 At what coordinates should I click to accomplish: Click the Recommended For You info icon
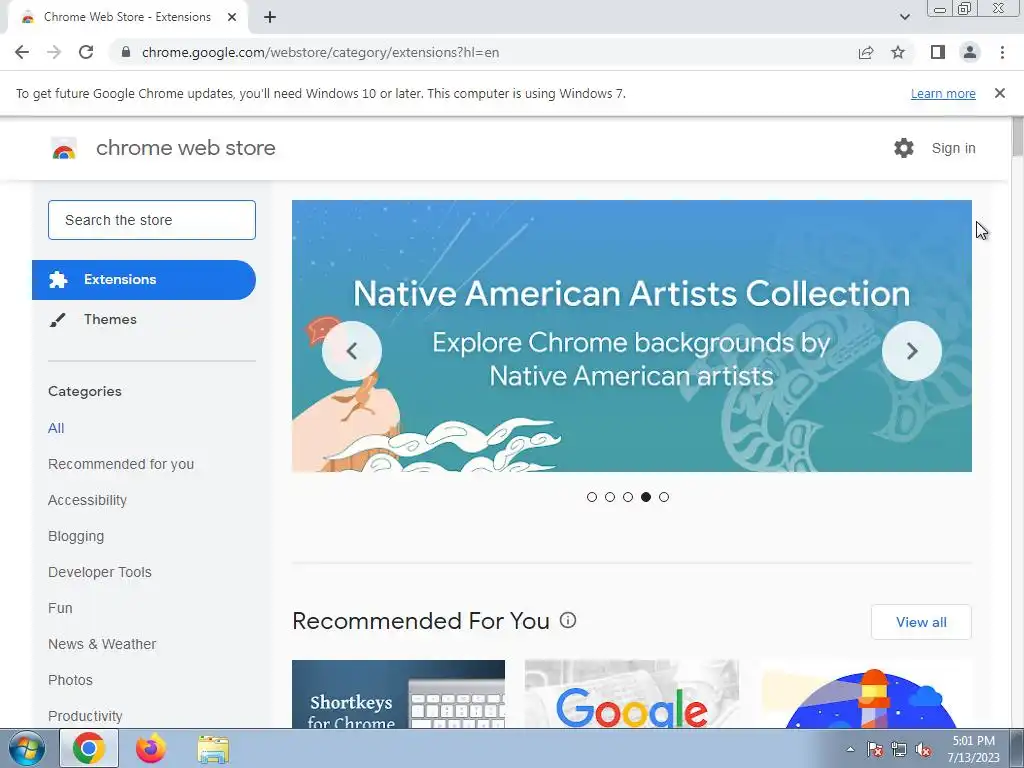tap(568, 620)
